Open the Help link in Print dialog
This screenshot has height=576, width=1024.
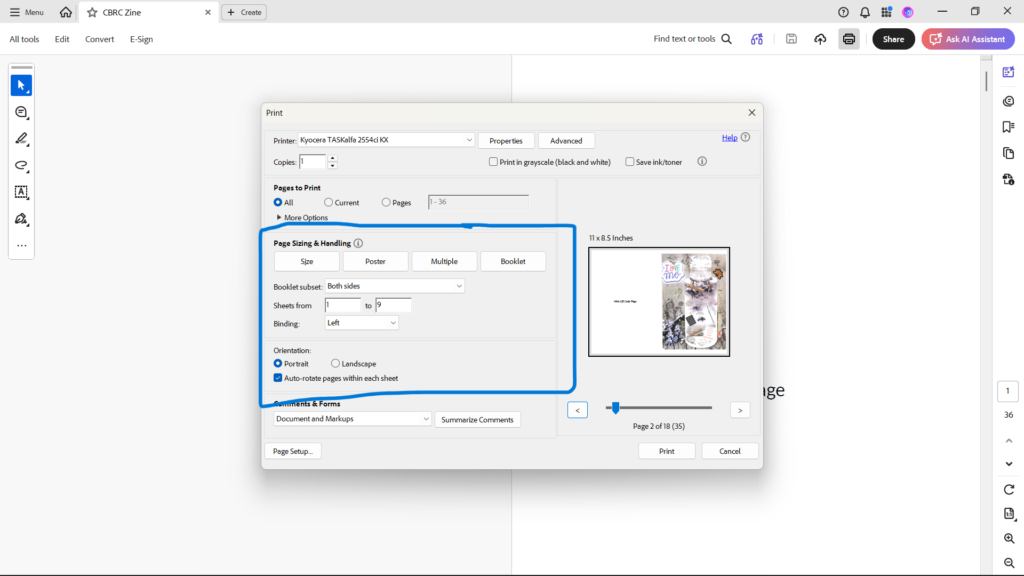(729, 138)
